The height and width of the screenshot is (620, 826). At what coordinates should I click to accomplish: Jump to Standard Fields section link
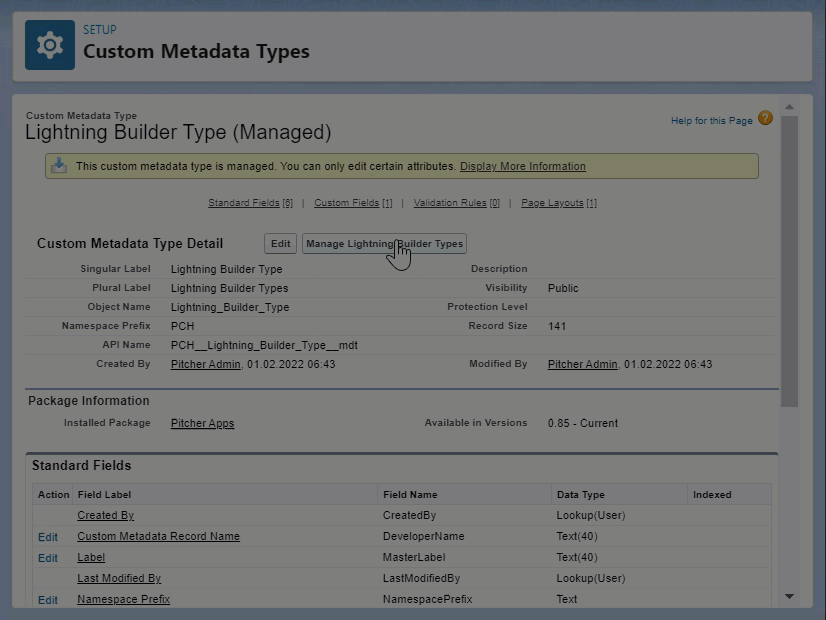pos(250,203)
